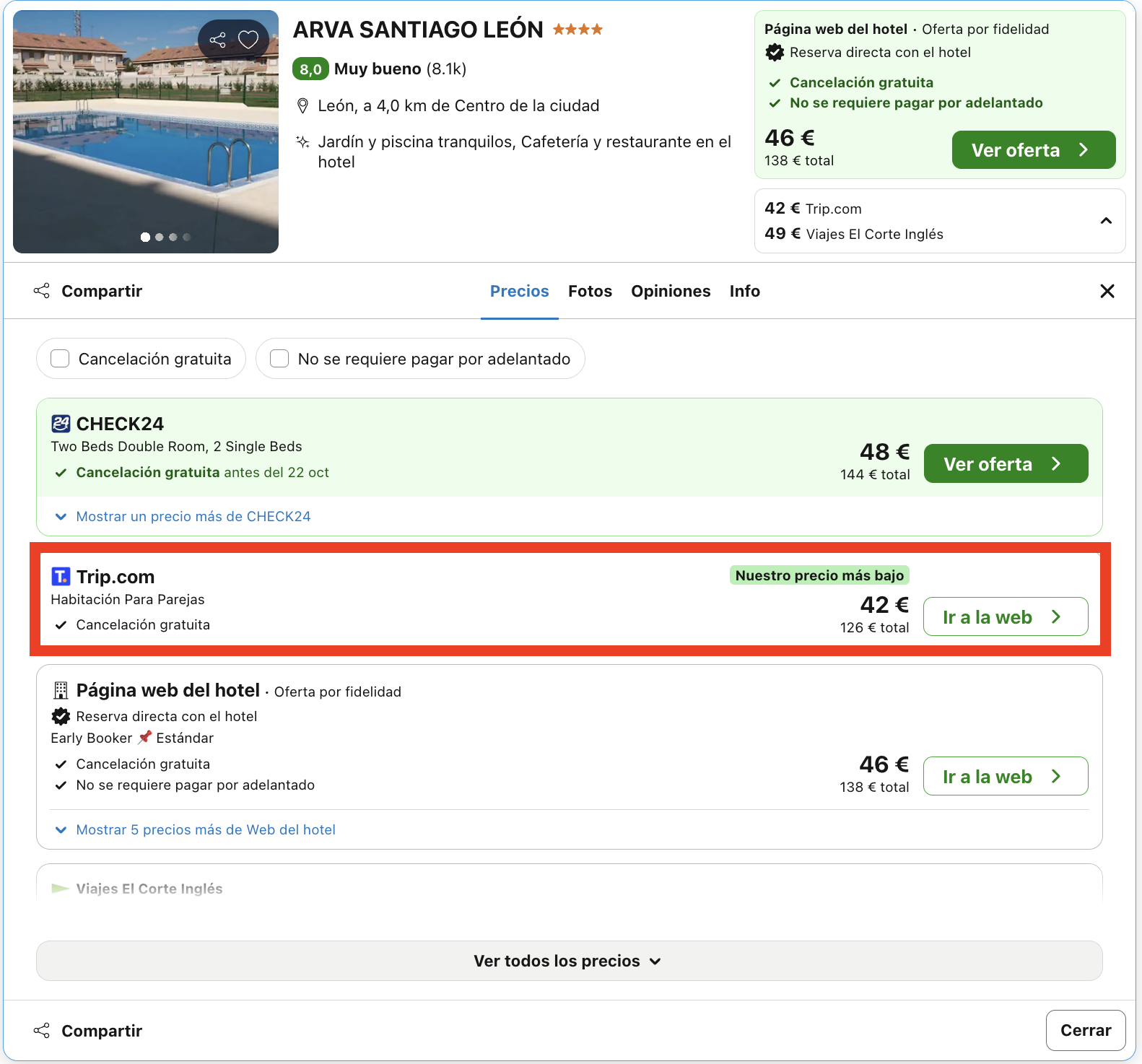Viewport: 1142px width, 1064px height.
Task: Select the third photo carousel dot
Action: tap(173, 237)
